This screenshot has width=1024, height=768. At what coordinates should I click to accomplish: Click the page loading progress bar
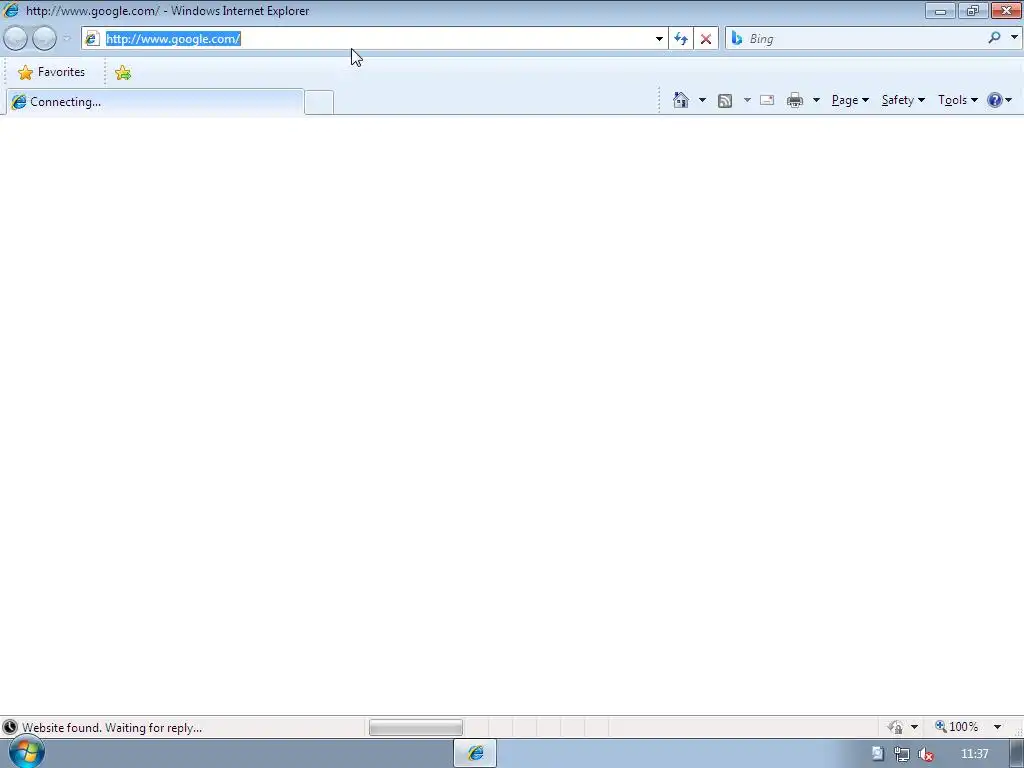(x=415, y=727)
